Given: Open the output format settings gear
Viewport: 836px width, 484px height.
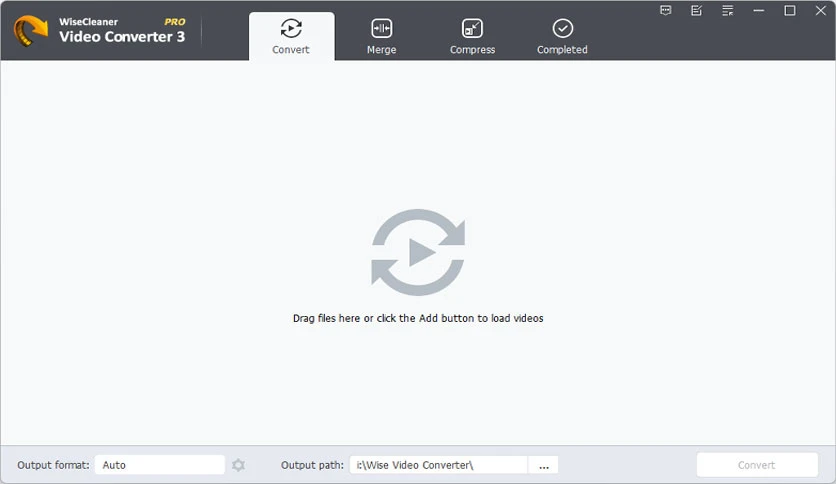Looking at the screenshot, I should (x=238, y=465).
